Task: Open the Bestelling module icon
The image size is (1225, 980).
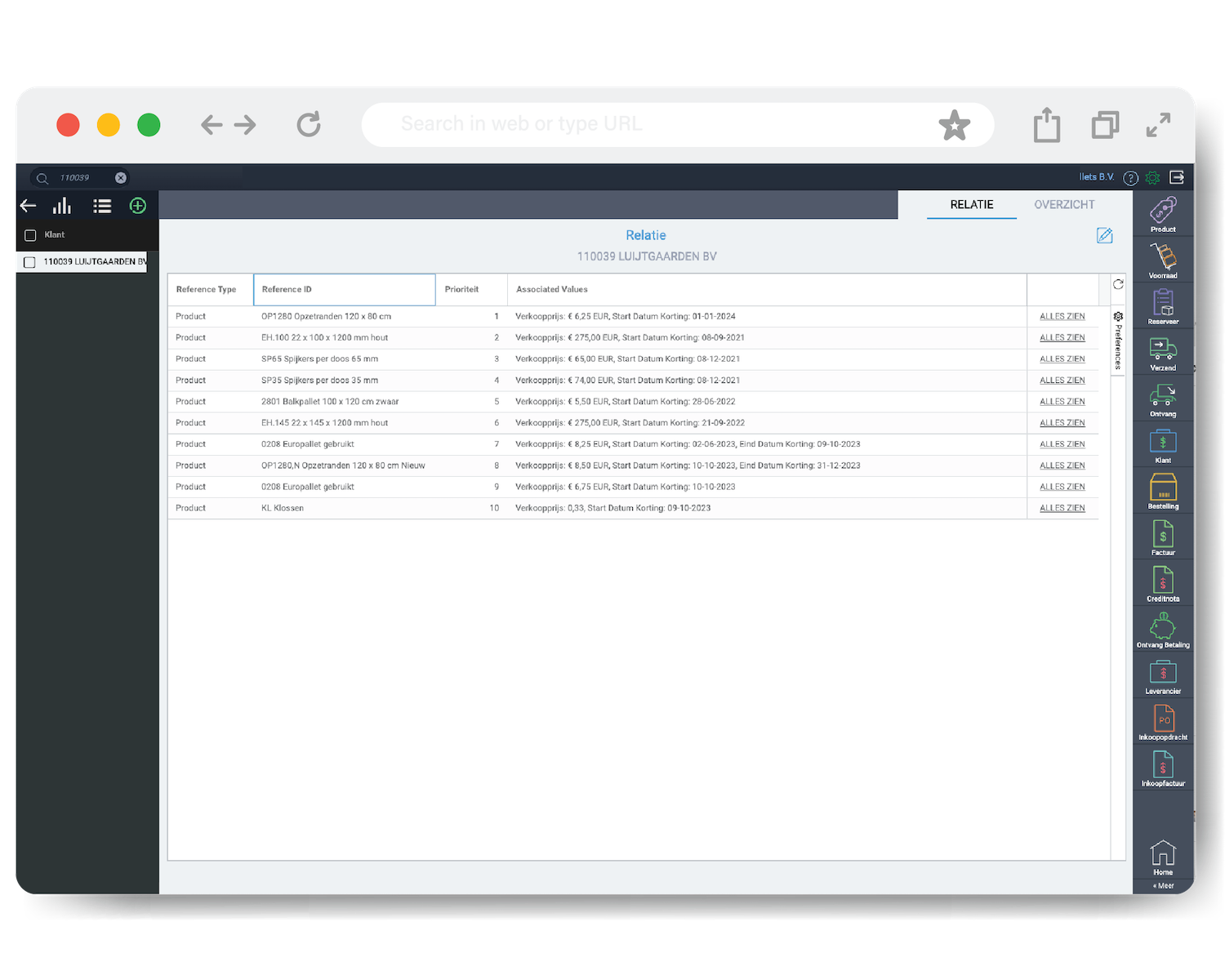Action: (1163, 492)
